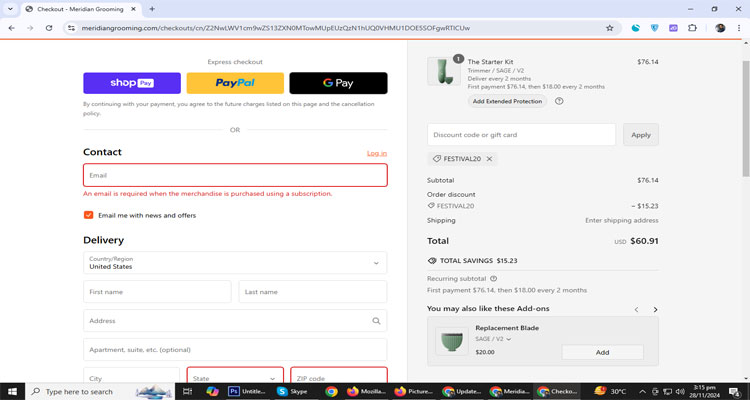The width and height of the screenshot is (750, 400).
Task: Switch to the Picture Firefox taskbar window
Action: (x=414, y=391)
